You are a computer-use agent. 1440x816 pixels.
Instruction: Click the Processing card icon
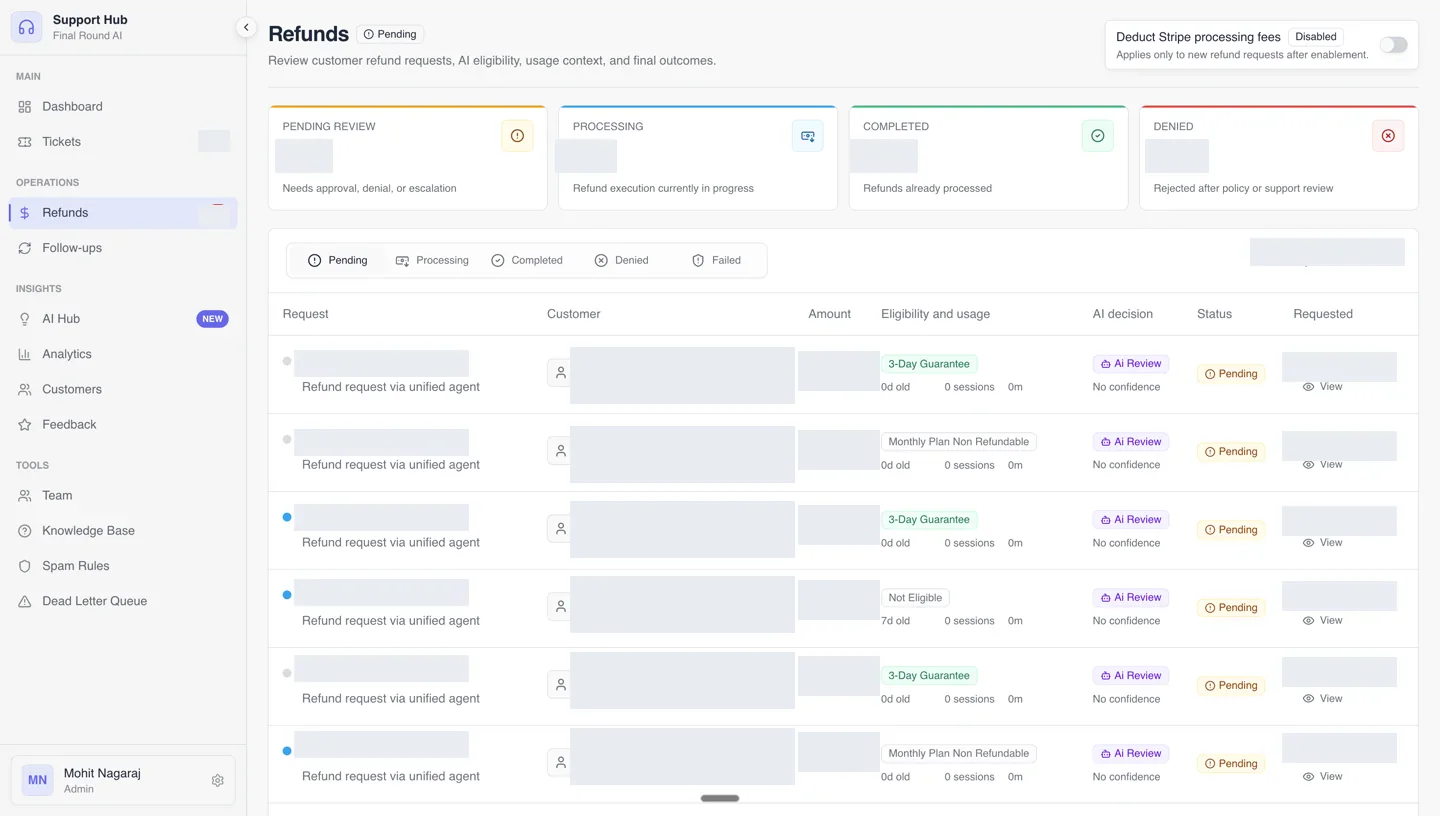tap(808, 136)
